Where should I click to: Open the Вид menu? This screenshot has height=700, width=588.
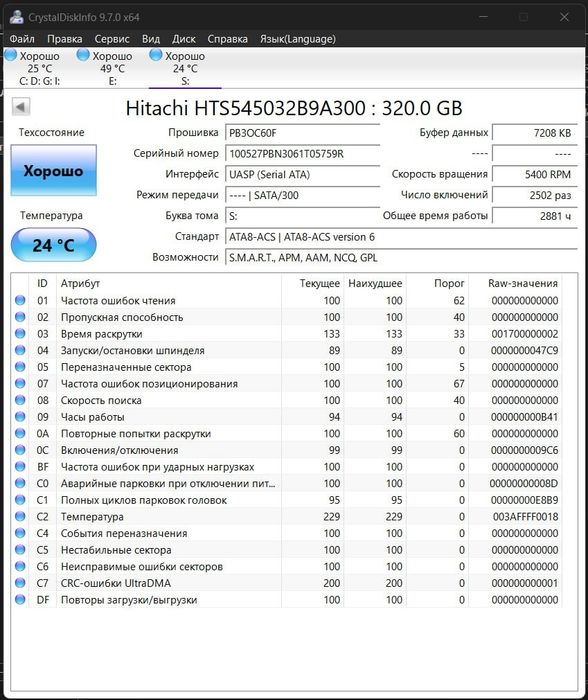click(151, 39)
